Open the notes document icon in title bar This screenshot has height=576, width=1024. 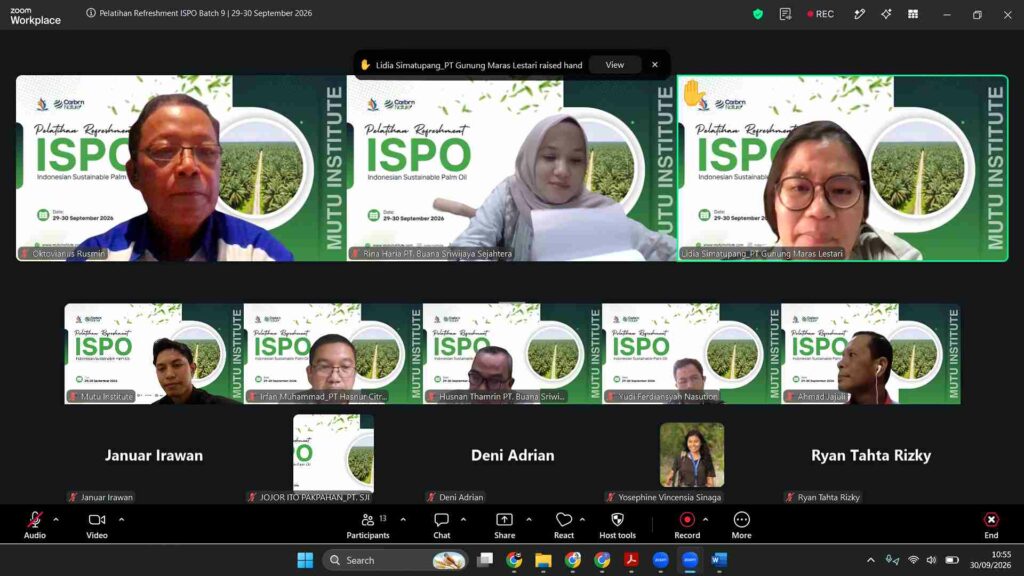(785, 14)
